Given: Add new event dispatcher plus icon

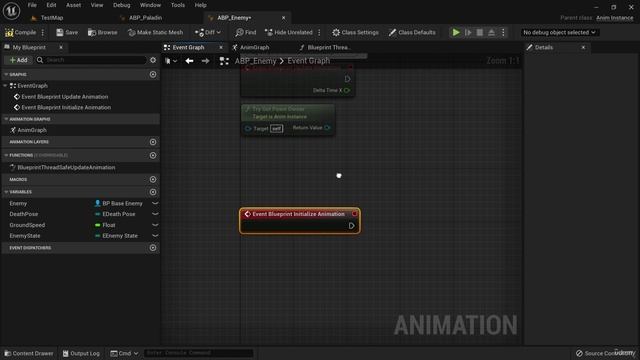Looking at the screenshot, I should click(153, 248).
